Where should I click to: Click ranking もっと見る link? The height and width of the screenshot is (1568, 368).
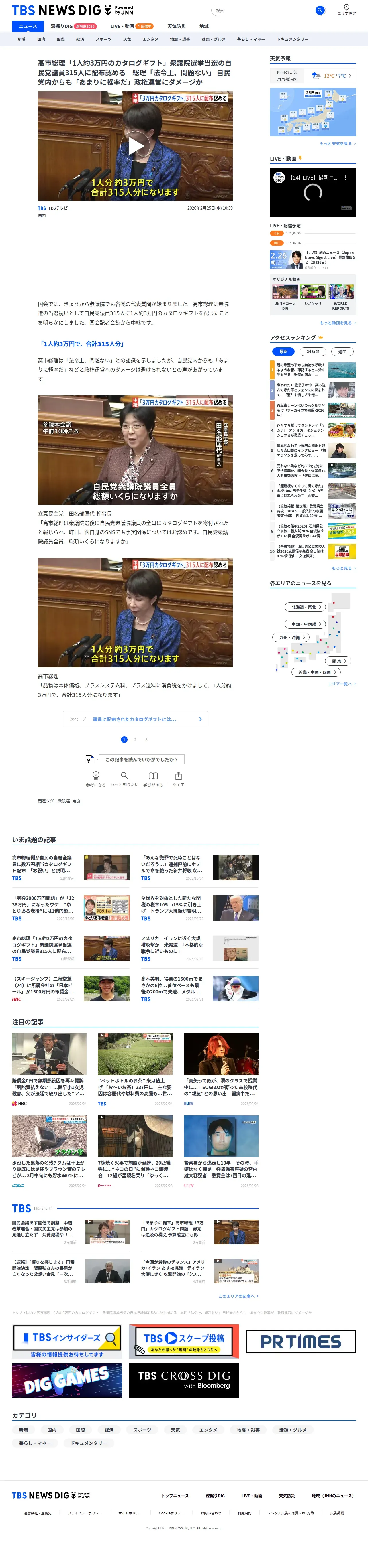pos(344,568)
